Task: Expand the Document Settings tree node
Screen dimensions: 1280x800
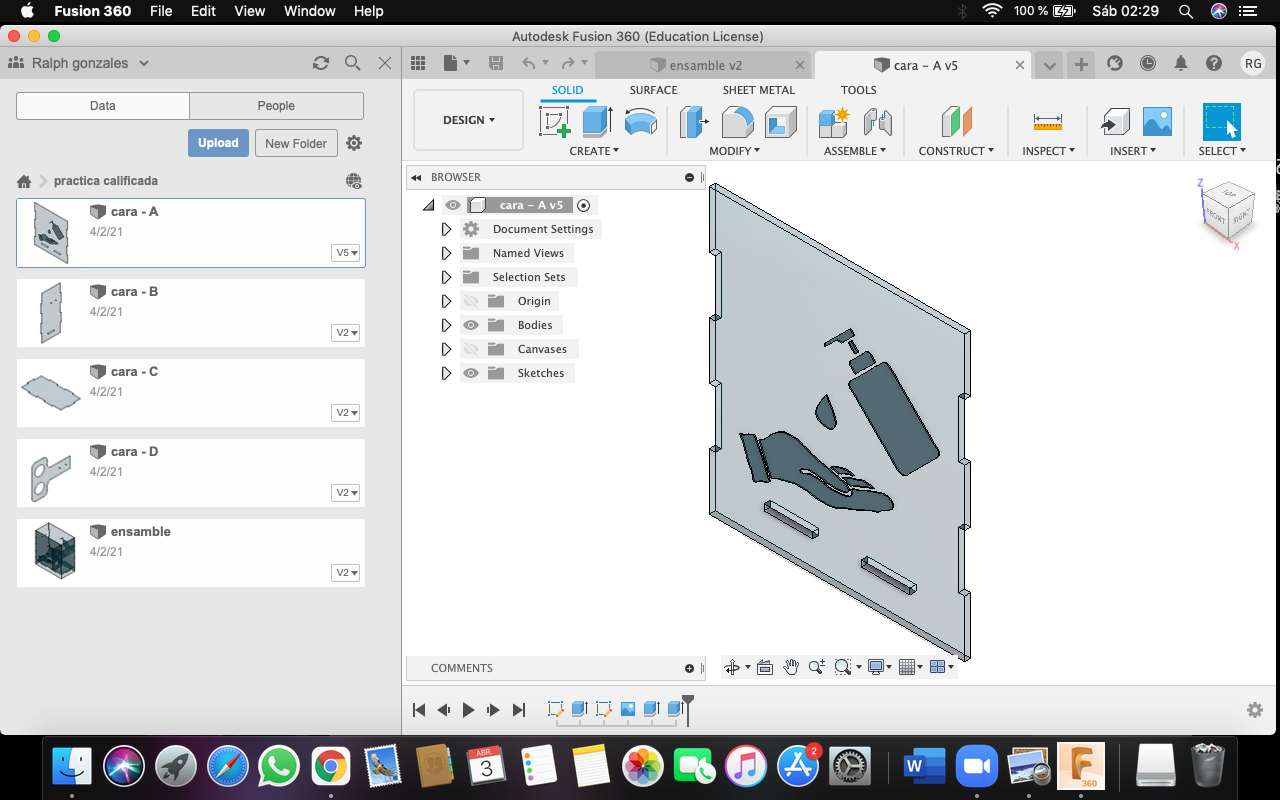Action: pyautogui.click(x=446, y=229)
